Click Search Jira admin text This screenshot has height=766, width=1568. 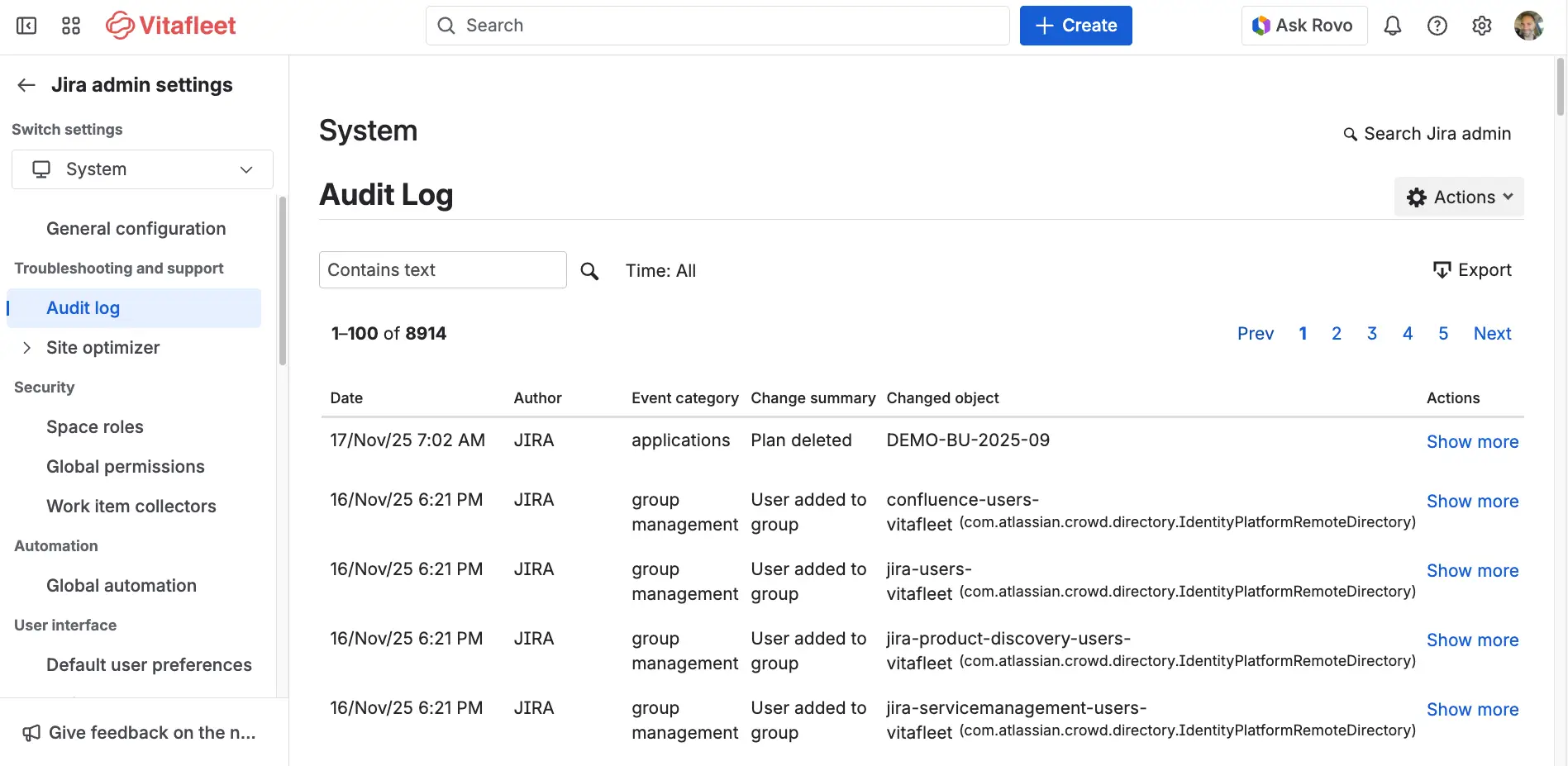pos(1437,134)
